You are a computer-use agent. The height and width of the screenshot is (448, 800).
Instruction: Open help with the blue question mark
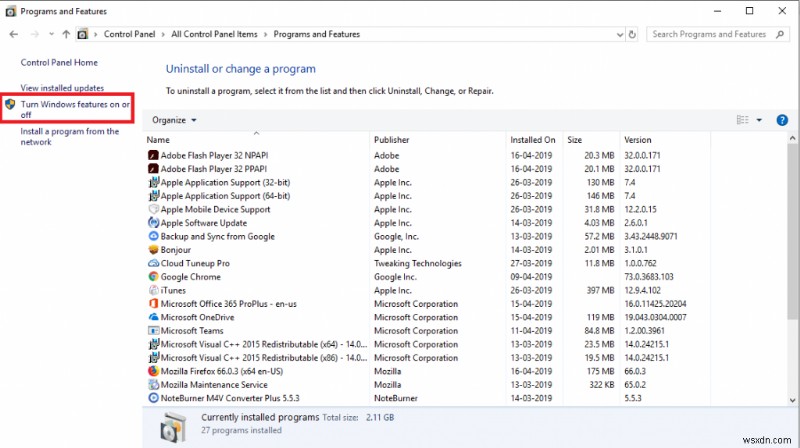coord(782,120)
